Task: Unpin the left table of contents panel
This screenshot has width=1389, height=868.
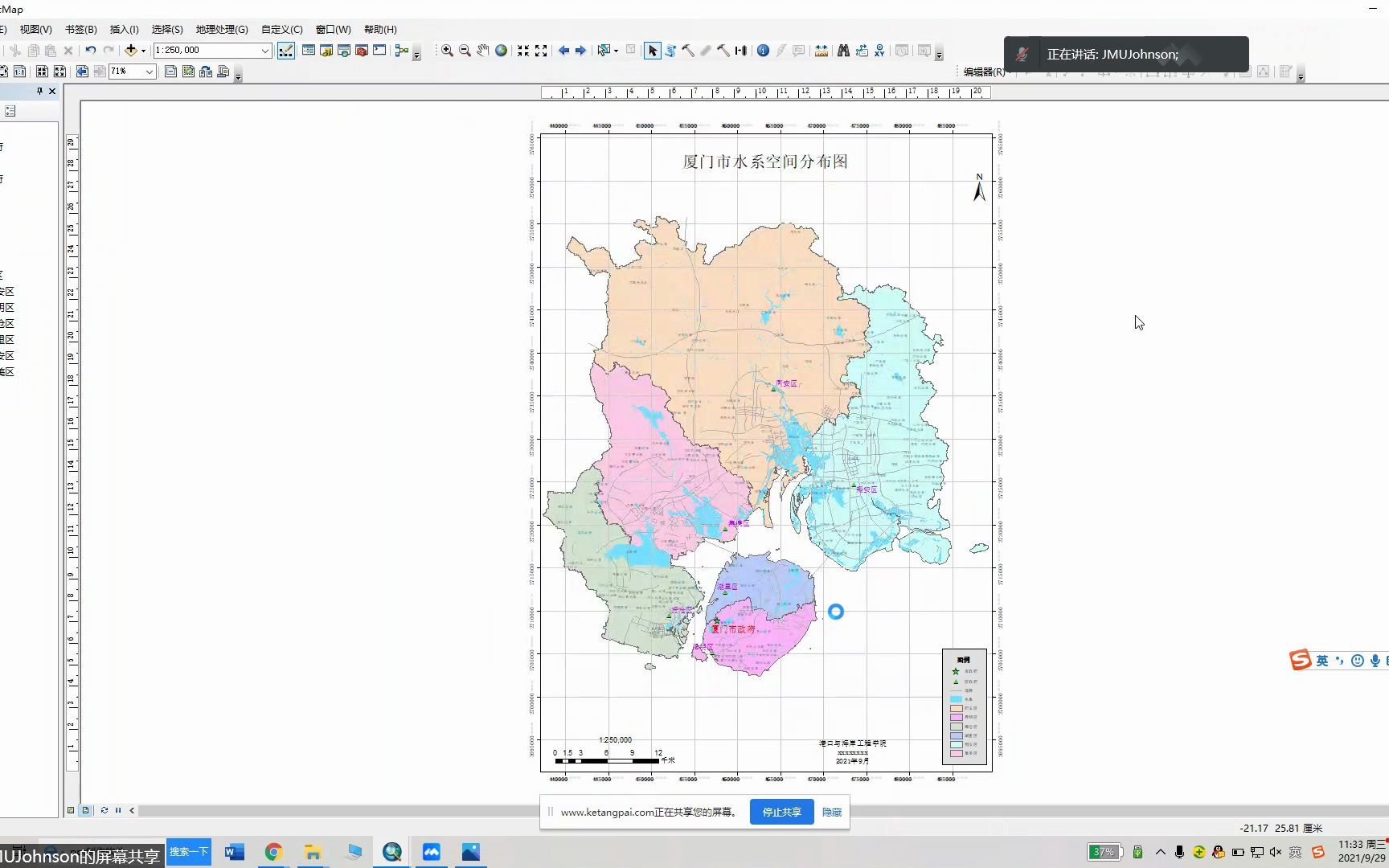Action: [x=39, y=91]
